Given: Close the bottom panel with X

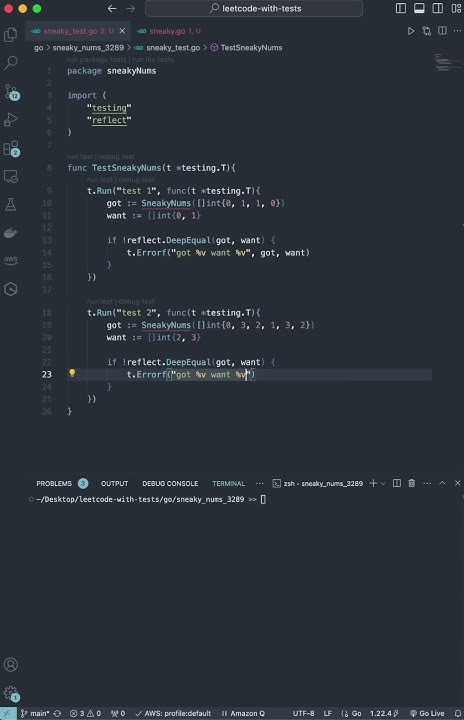Looking at the screenshot, I should pyautogui.click(x=458, y=483).
